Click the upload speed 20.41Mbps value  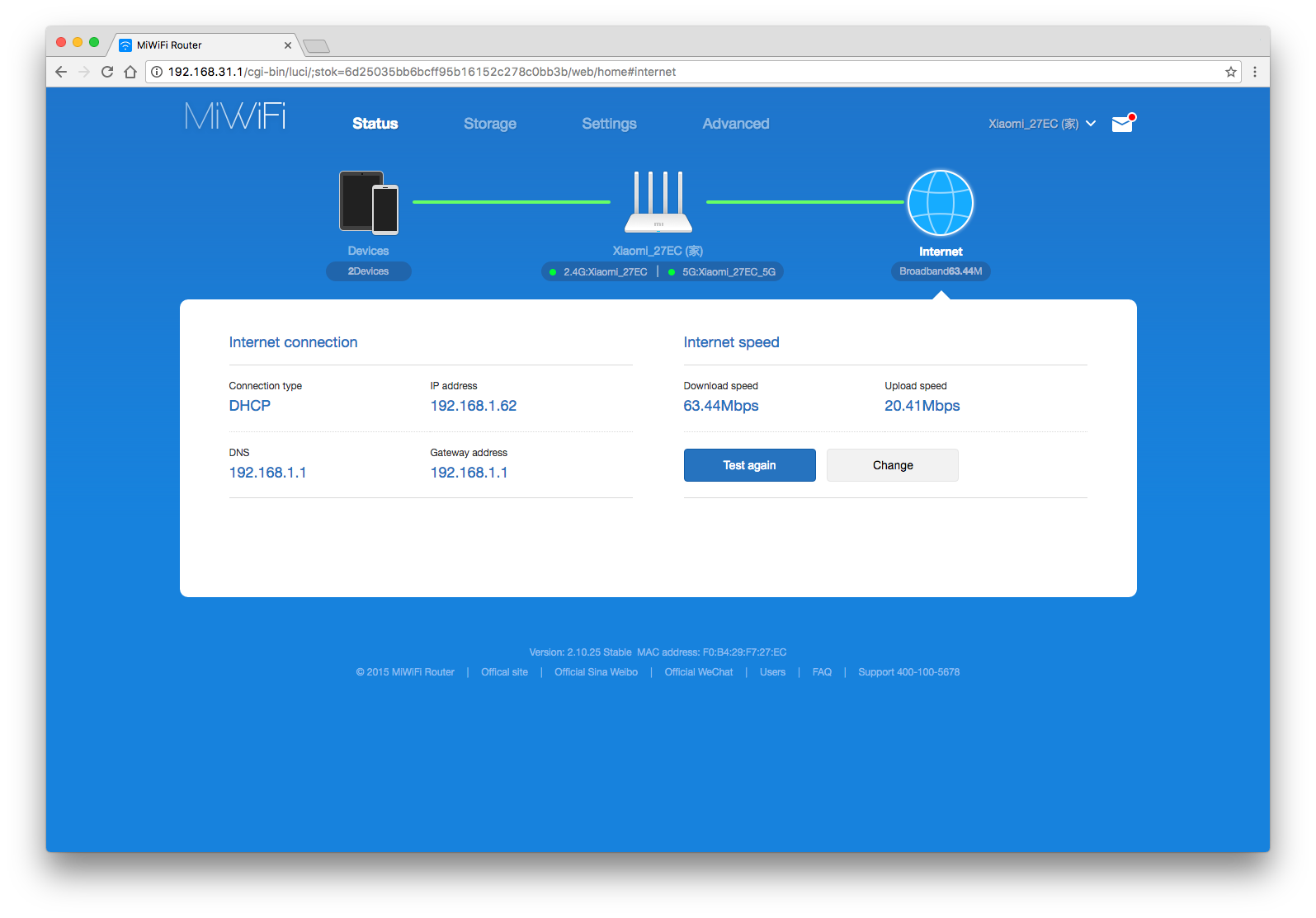coord(922,406)
